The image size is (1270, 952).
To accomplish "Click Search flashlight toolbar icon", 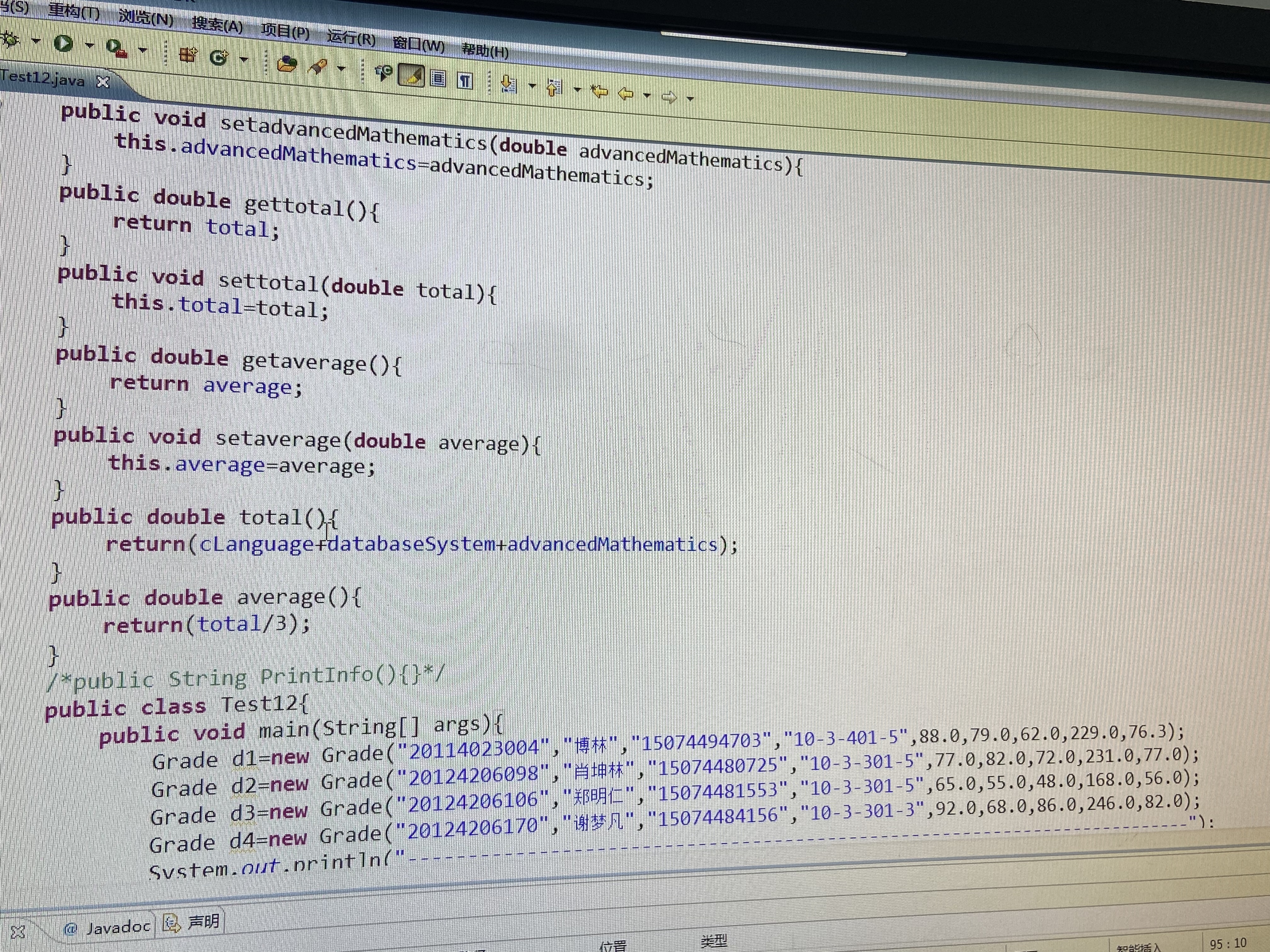I will [x=318, y=67].
